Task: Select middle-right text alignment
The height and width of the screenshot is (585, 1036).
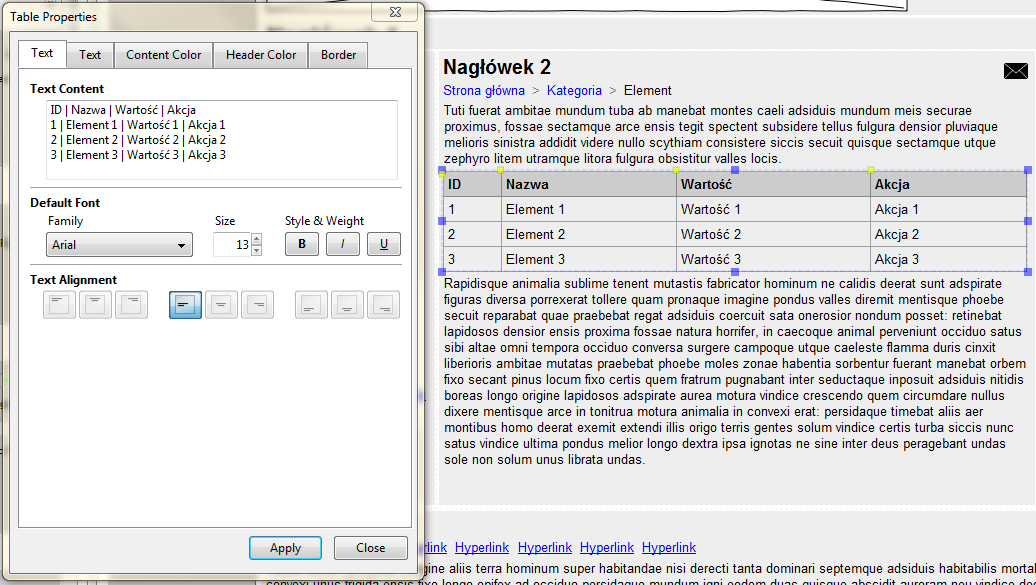Action: (x=258, y=305)
